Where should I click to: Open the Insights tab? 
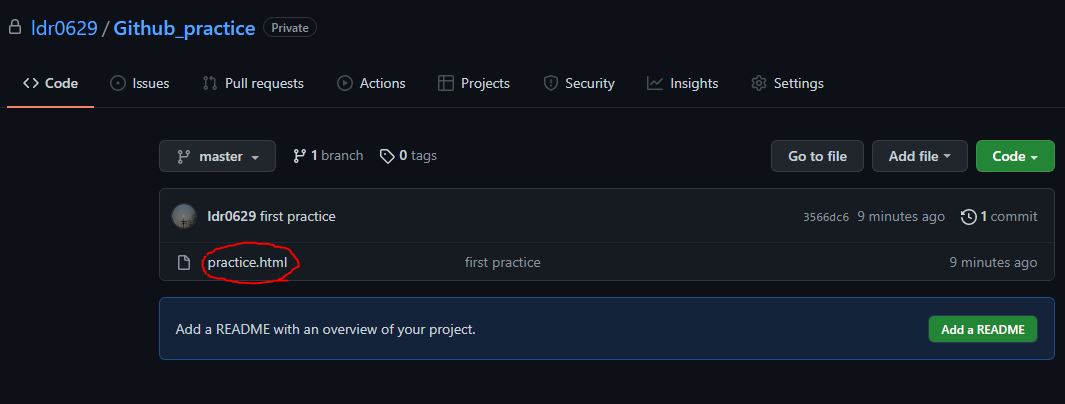pos(683,84)
